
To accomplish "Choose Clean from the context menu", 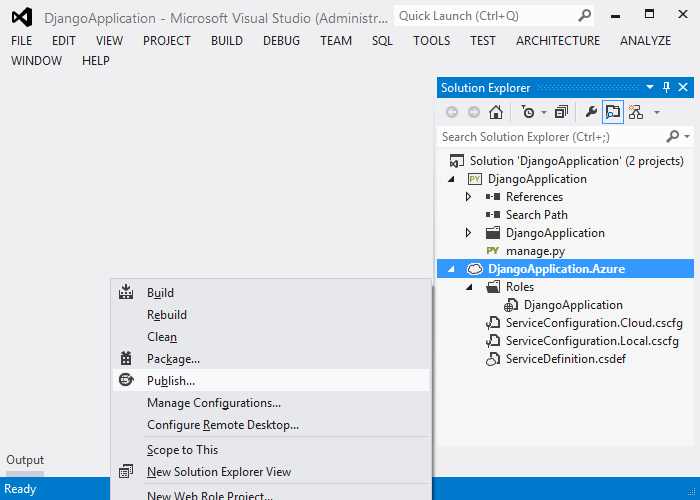I will [x=271, y=337].
